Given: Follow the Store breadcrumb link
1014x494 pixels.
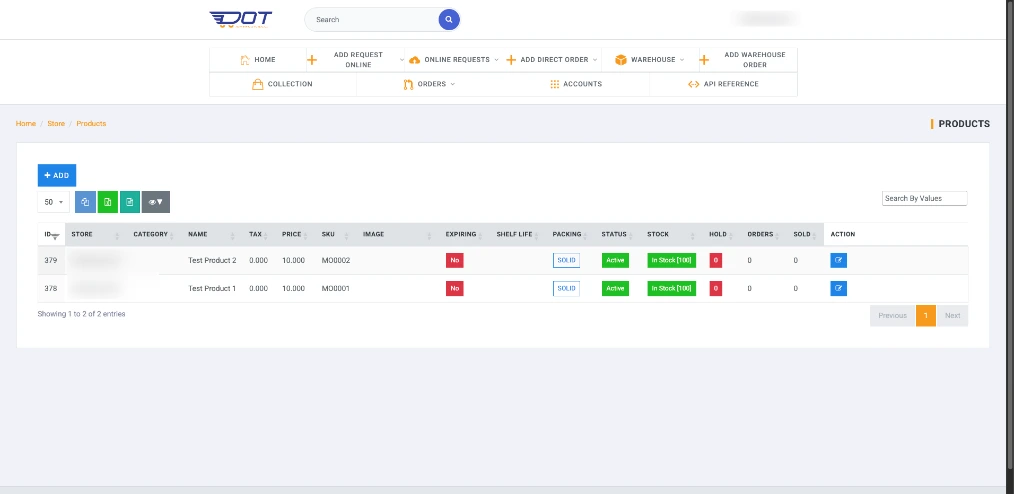Looking at the screenshot, I should click(x=56, y=124).
